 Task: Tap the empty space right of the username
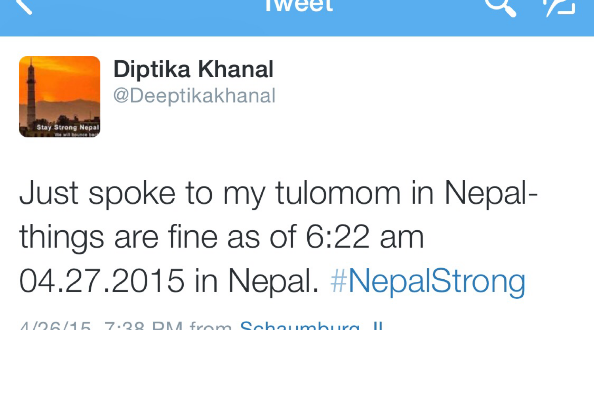[x=432, y=83]
